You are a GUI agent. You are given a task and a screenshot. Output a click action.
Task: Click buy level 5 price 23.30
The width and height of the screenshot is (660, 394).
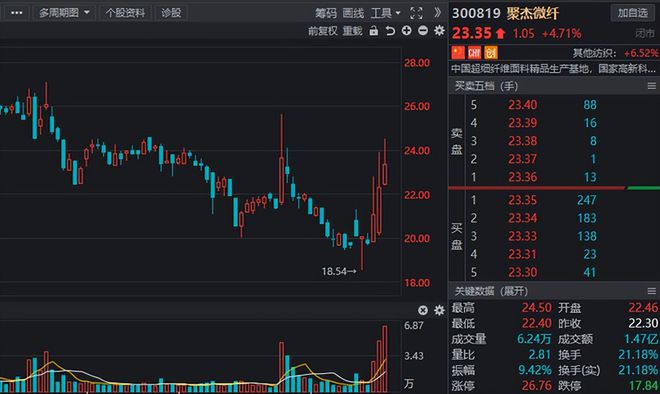click(x=522, y=272)
